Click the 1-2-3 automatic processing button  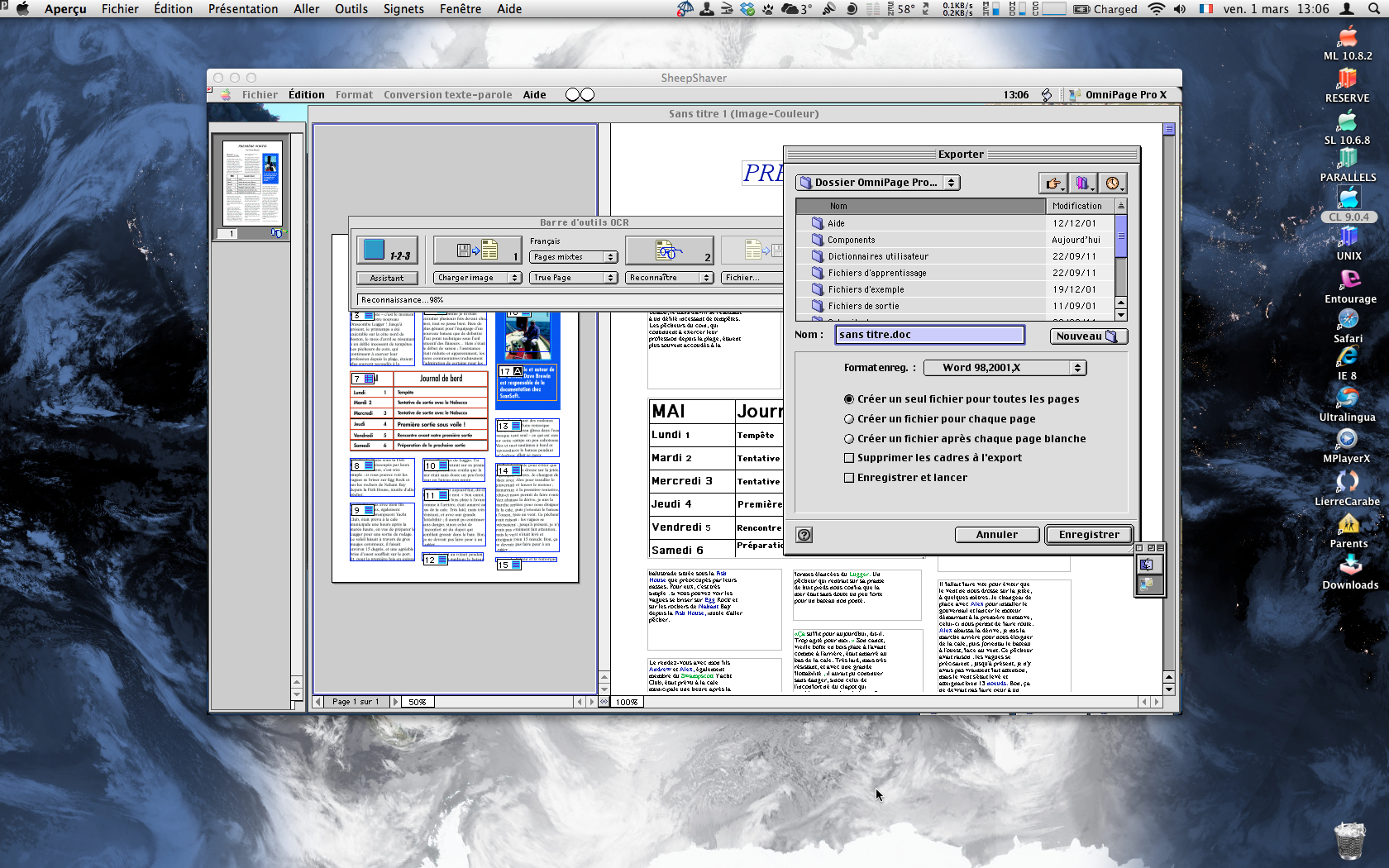point(387,250)
